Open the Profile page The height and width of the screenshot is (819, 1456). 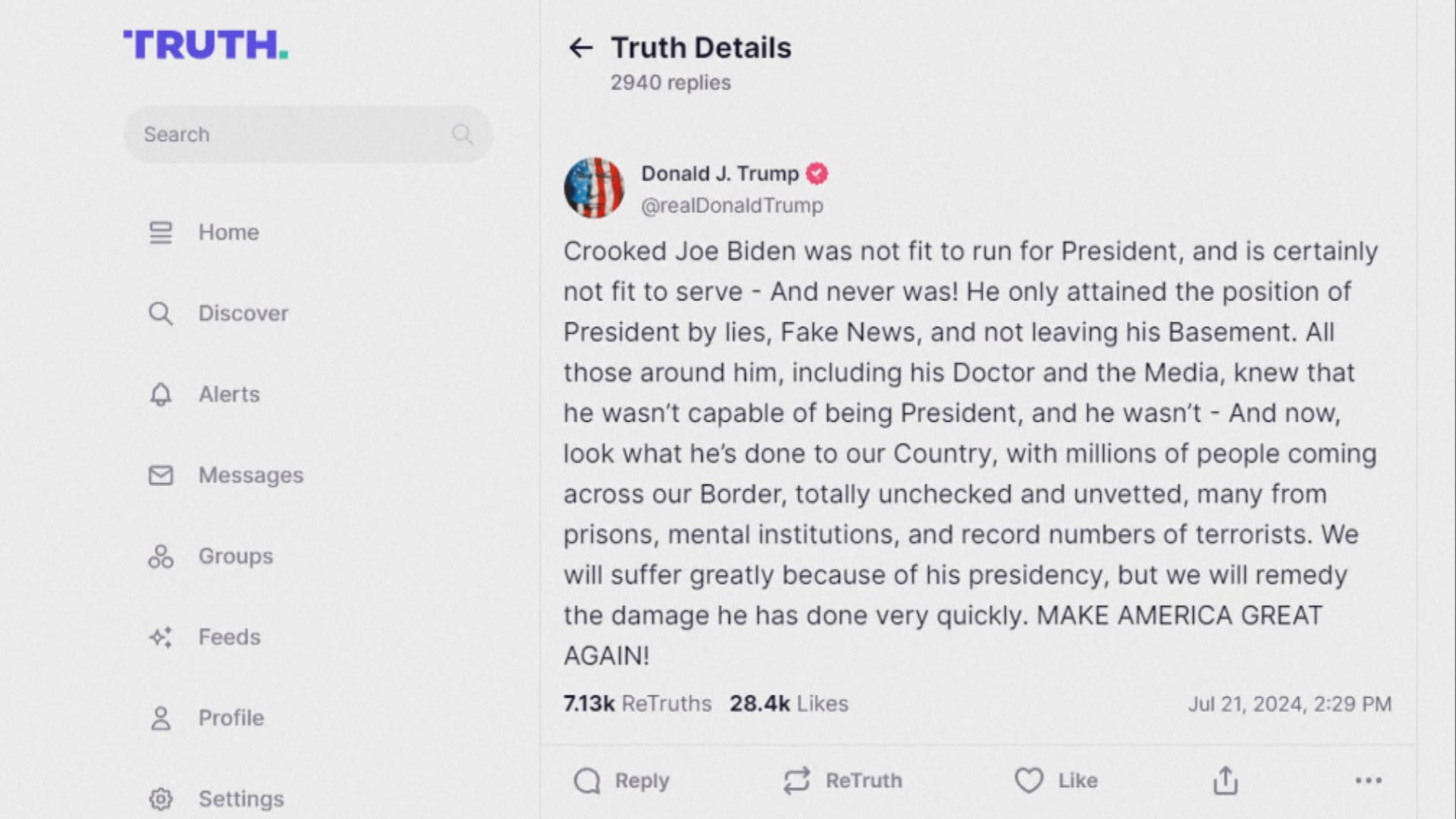pos(231,718)
